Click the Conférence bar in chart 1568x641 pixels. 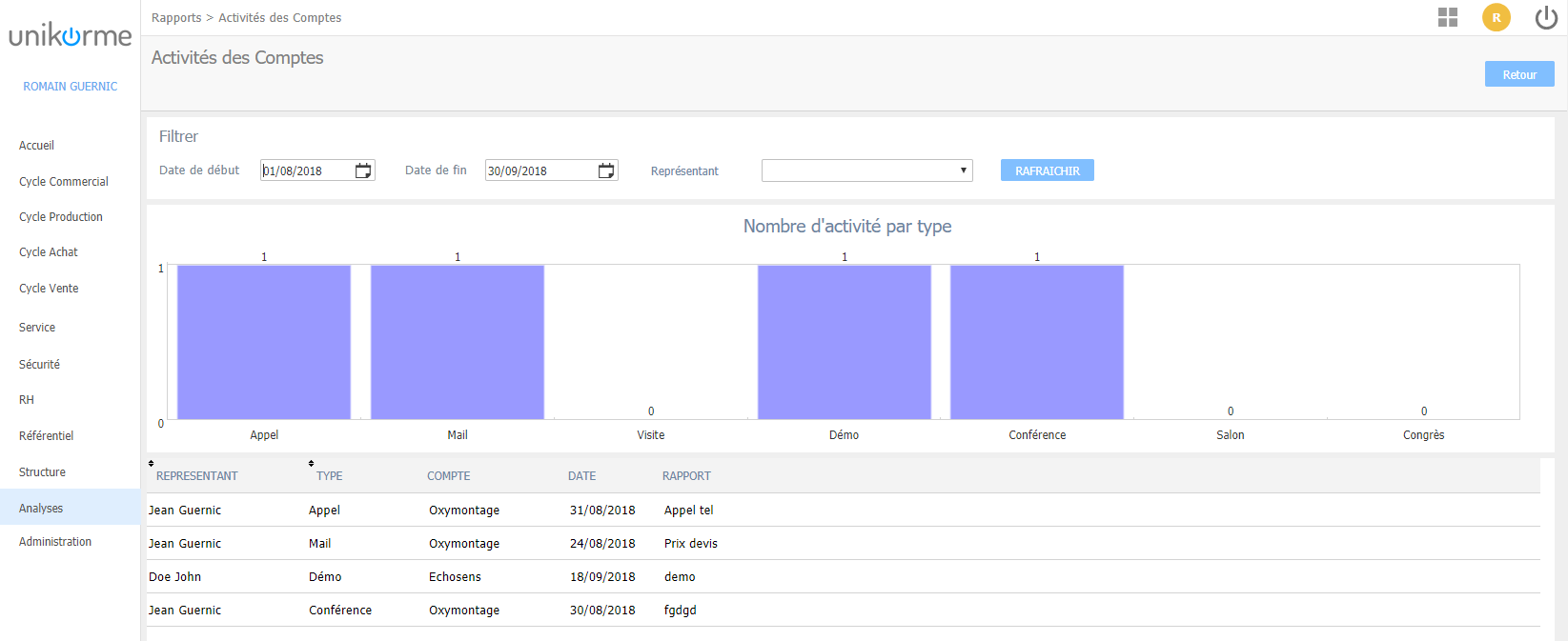point(1037,342)
